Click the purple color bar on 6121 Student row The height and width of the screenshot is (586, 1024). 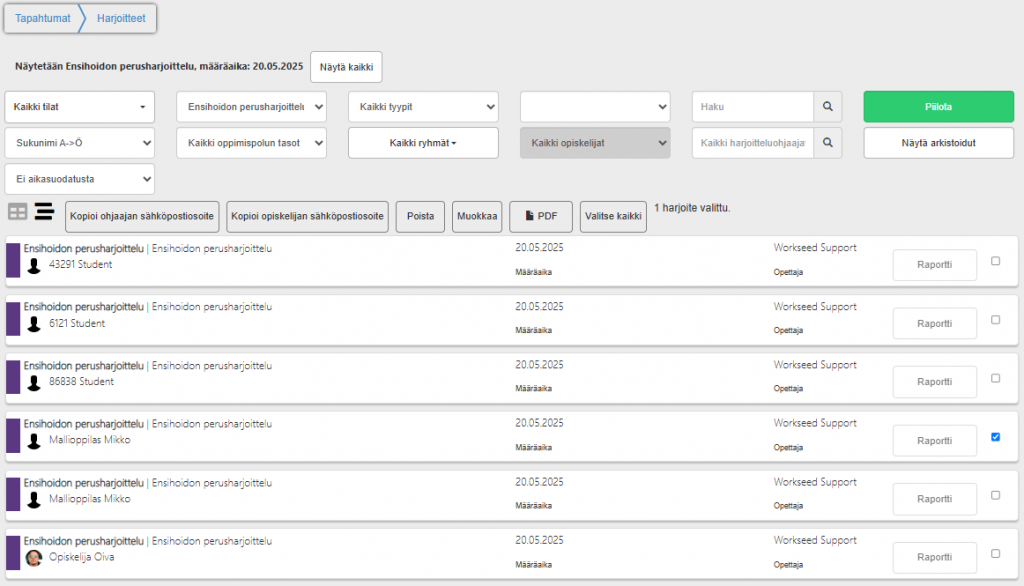[13, 319]
